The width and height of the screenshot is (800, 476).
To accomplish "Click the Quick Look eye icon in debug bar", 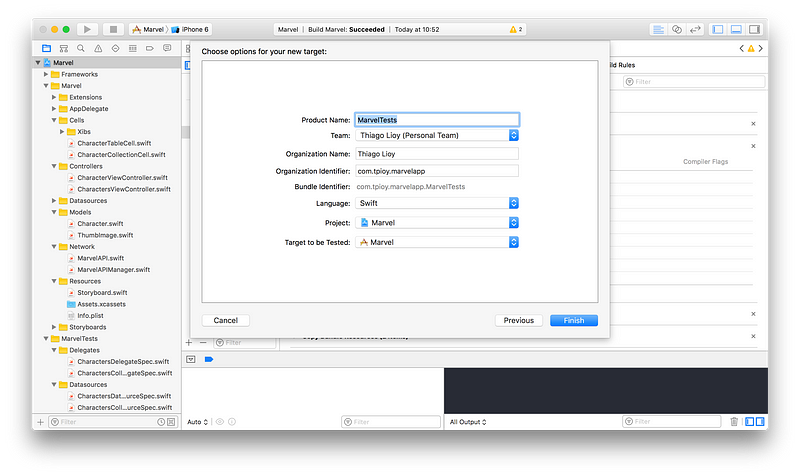I will pyautogui.click(x=220, y=422).
